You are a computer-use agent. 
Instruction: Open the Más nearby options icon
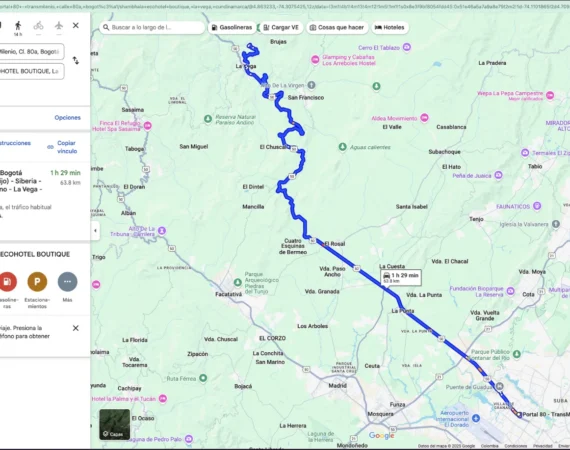click(67, 282)
